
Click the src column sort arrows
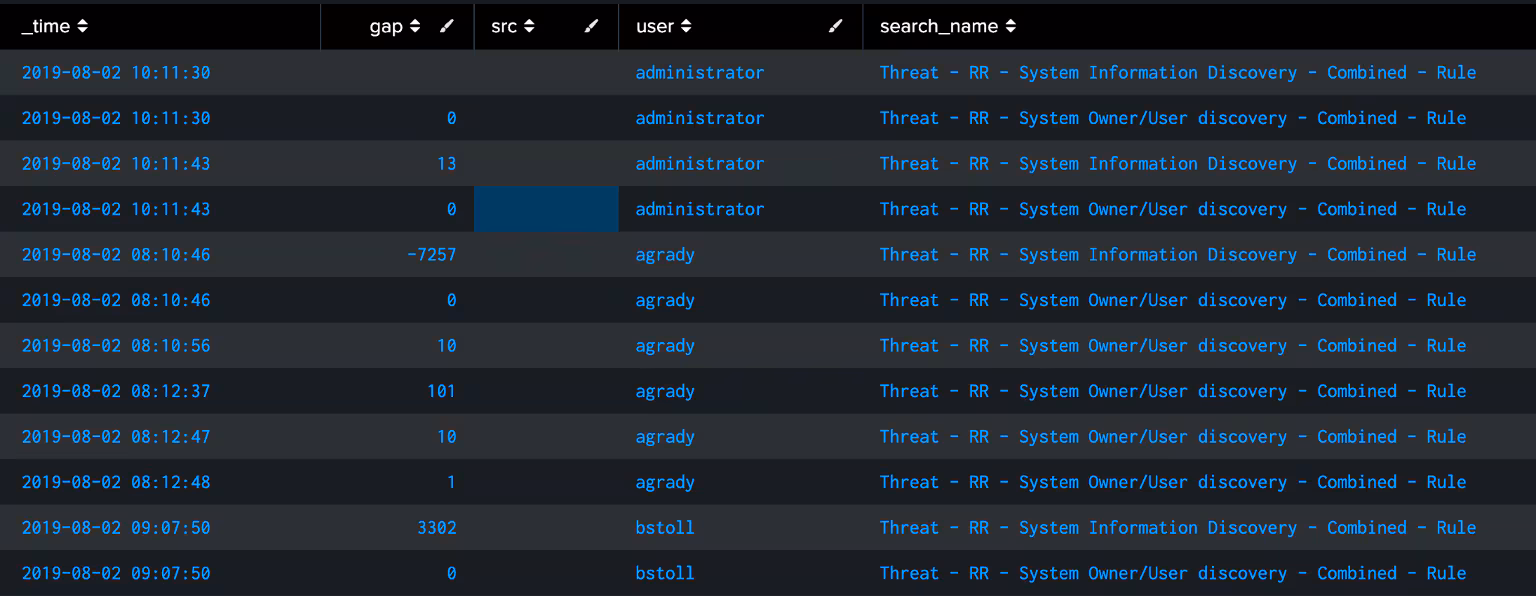point(529,26)
